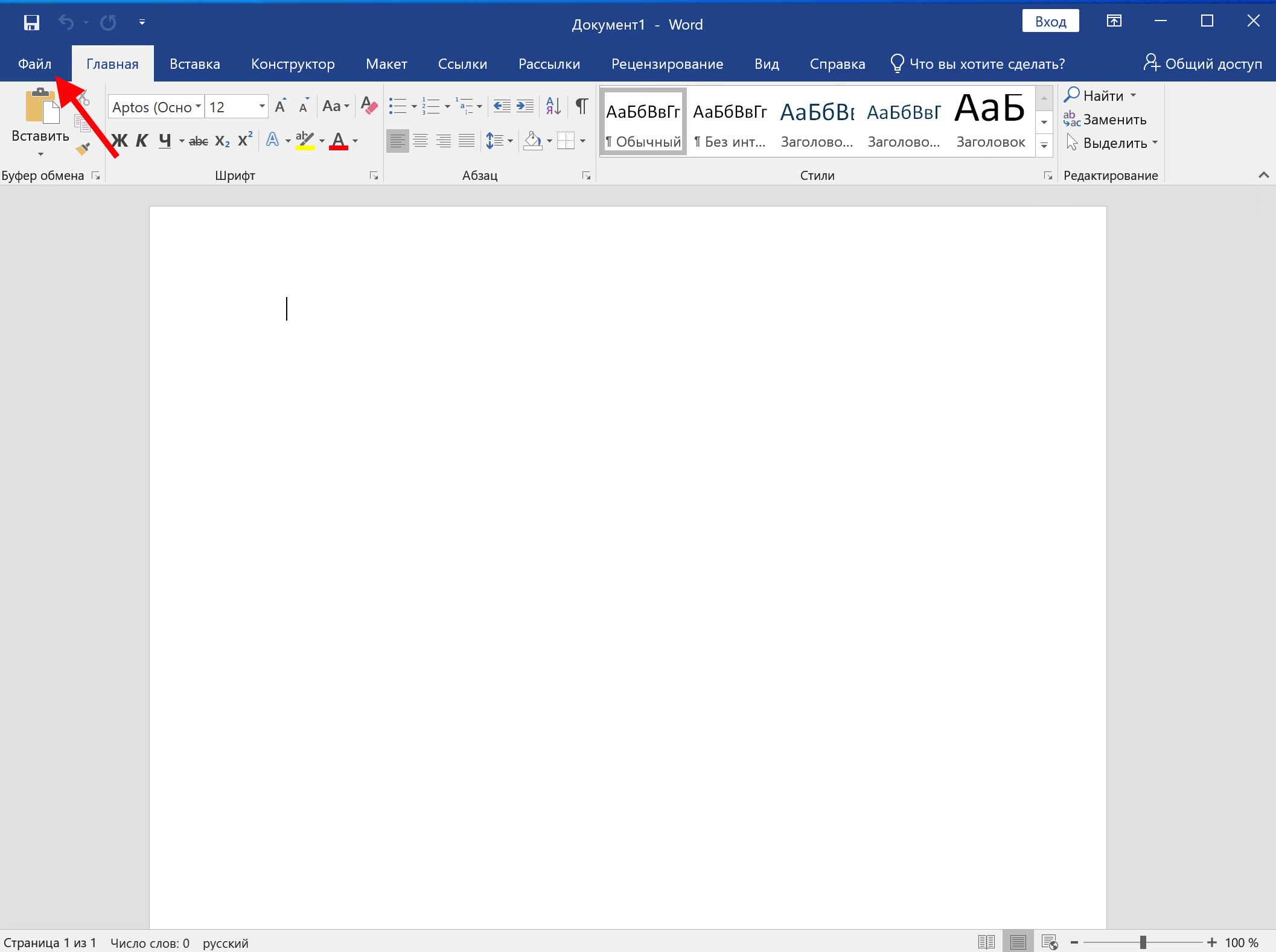
Task: Toggle underline Ч formatting
Action: pos(165,141)
